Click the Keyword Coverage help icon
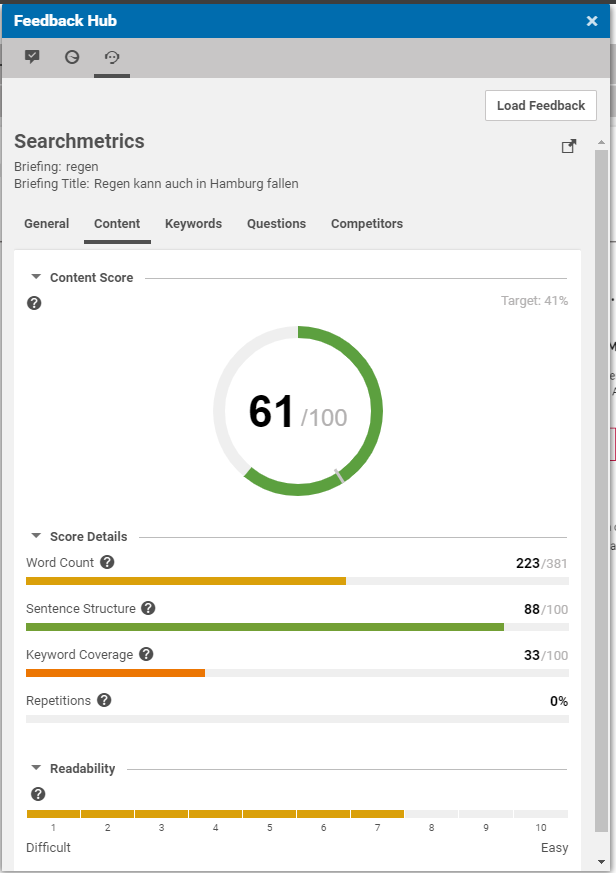 [x=146, y=654]
